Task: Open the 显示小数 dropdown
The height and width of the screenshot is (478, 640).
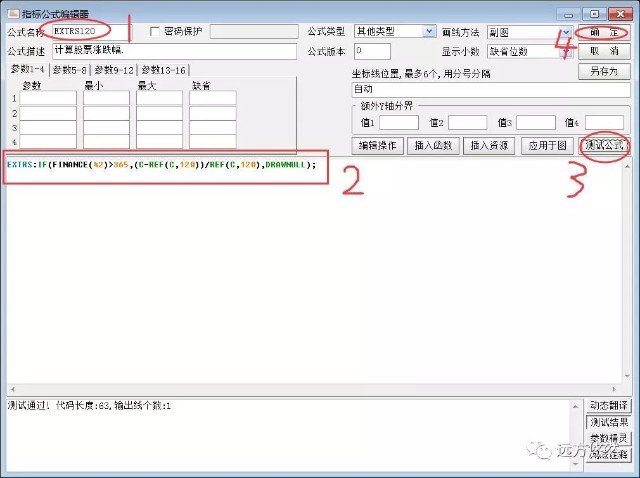Action: click(567, 51)
